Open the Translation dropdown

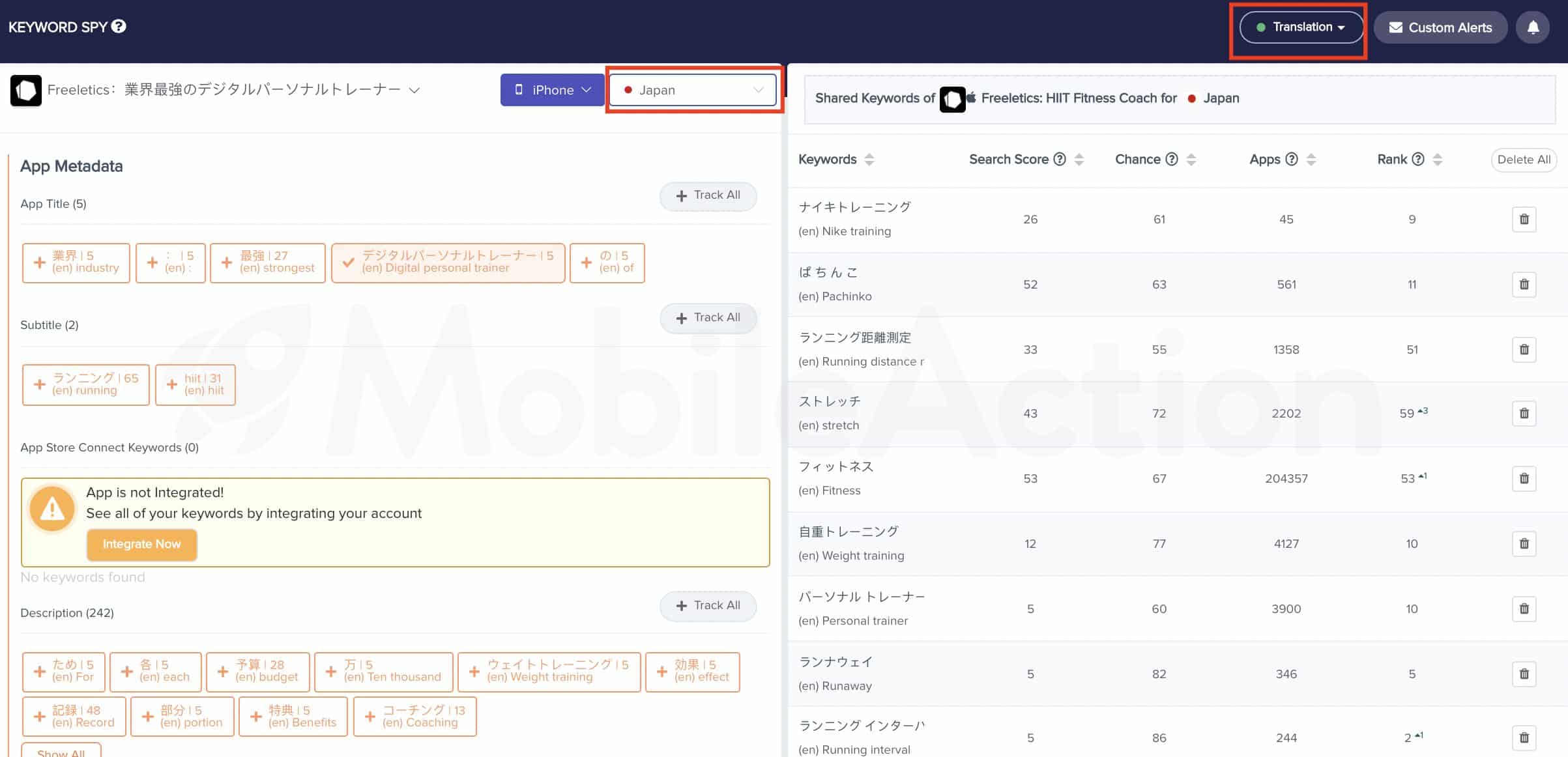[x=1301, y=27]
